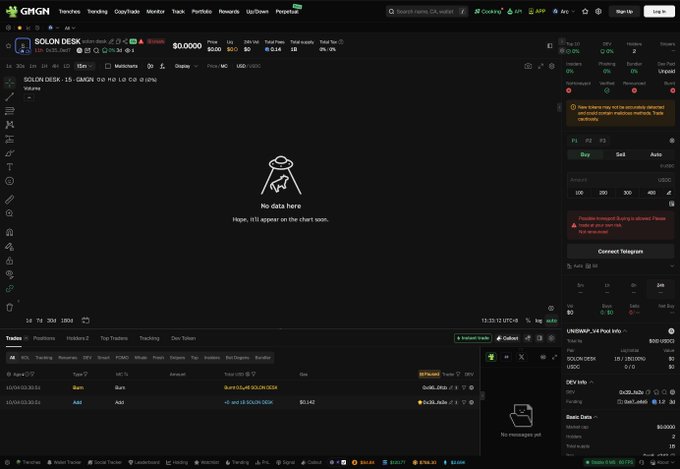Click the 200 quick amount button
The width and height of the screenshot is (680, 469).
pyautogui.click(x=603, y=193)
